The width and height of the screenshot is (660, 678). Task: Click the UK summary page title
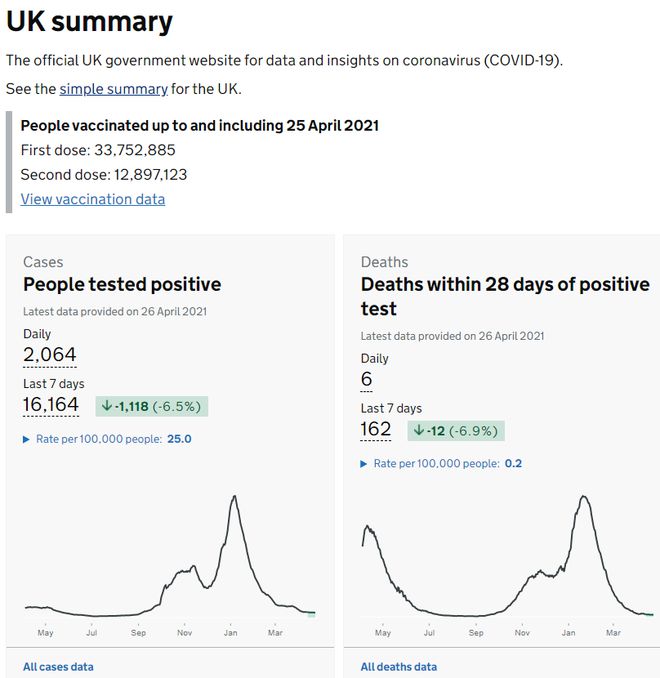coord(90,22)
